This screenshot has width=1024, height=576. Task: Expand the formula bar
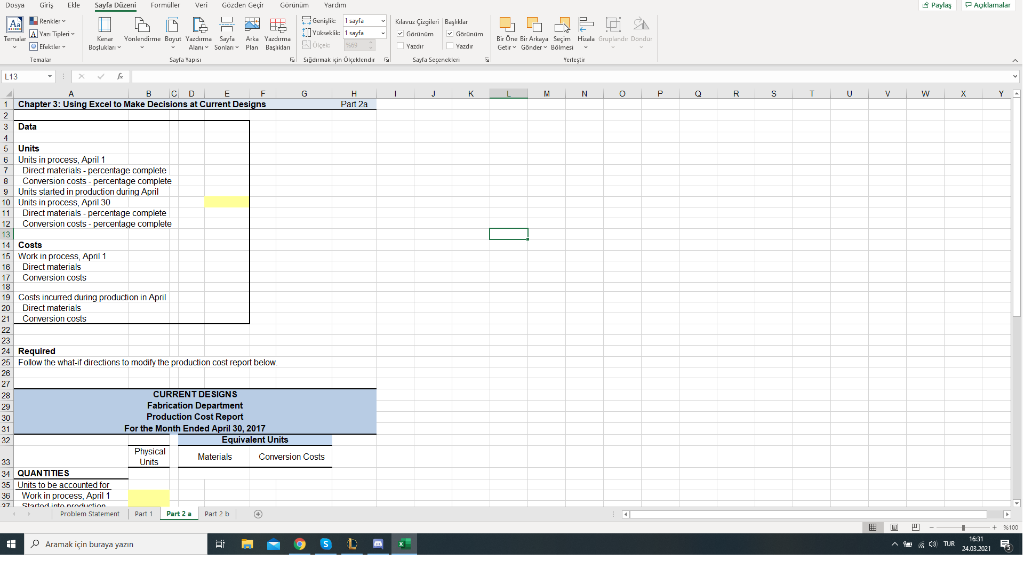[x=1015, y=76]
